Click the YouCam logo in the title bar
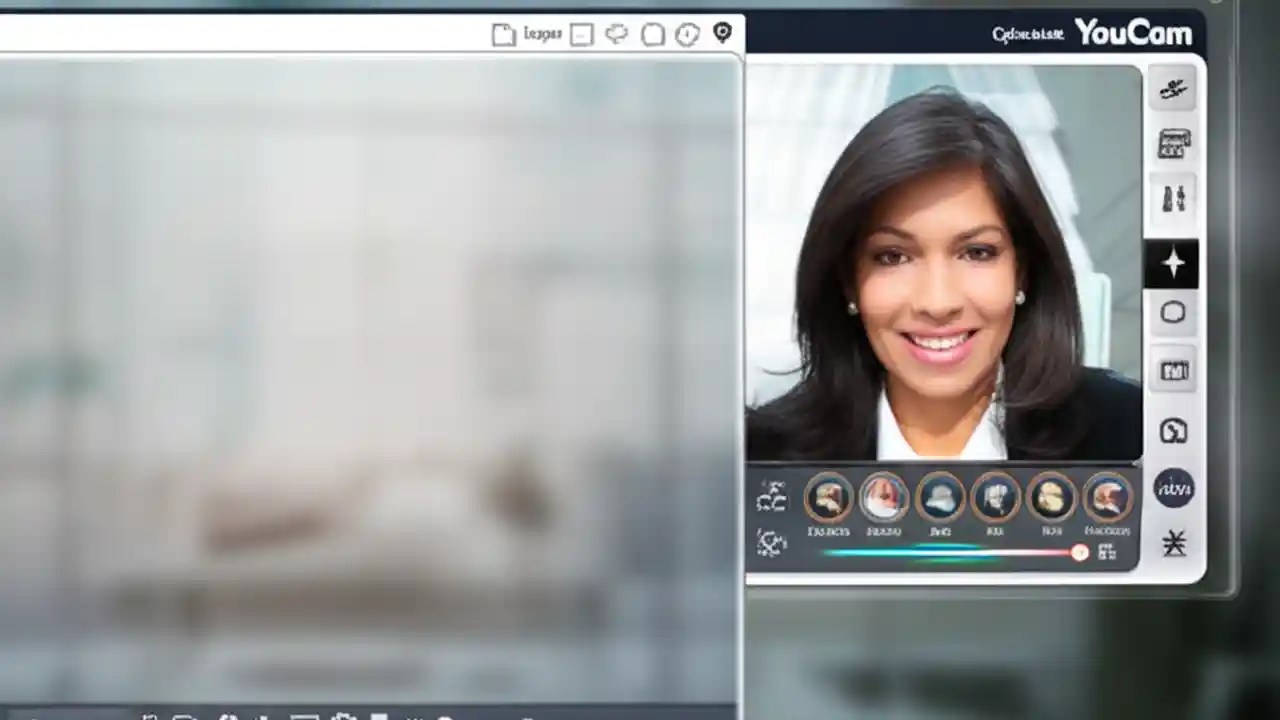The width and height of the screenshot is (1280, 720). point(1133,33)
